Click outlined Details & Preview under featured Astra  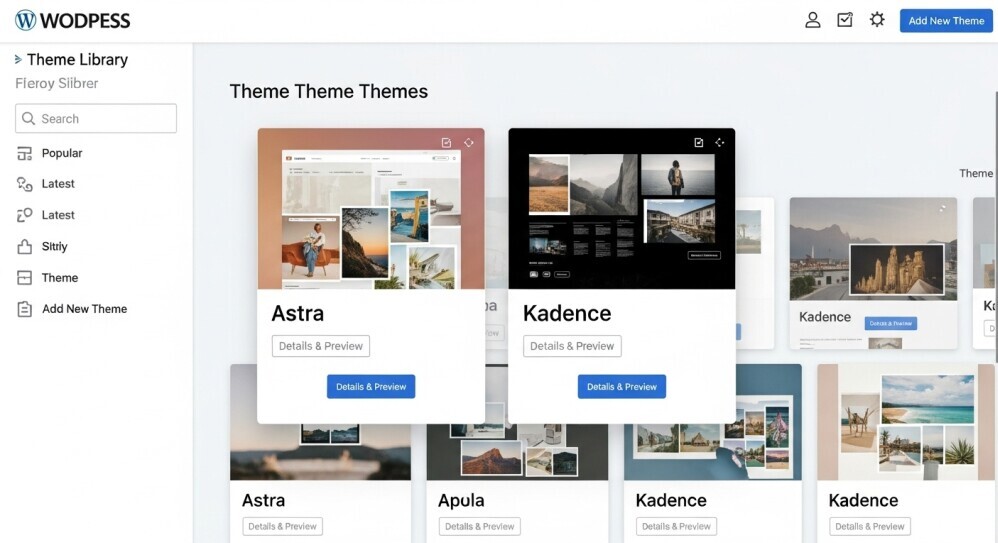coord(321,346)
